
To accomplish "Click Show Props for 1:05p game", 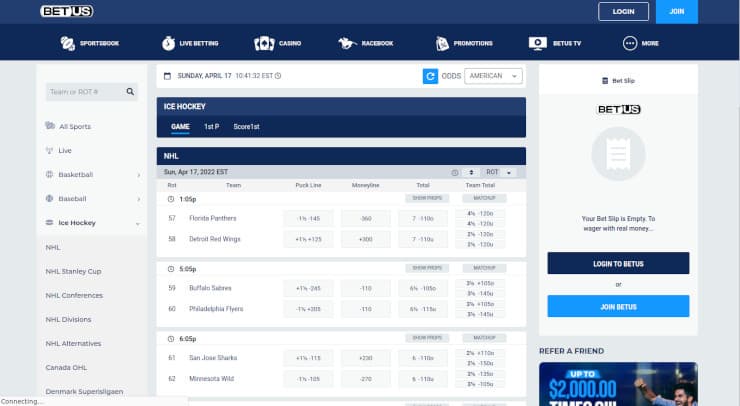I will coord(427,198).
